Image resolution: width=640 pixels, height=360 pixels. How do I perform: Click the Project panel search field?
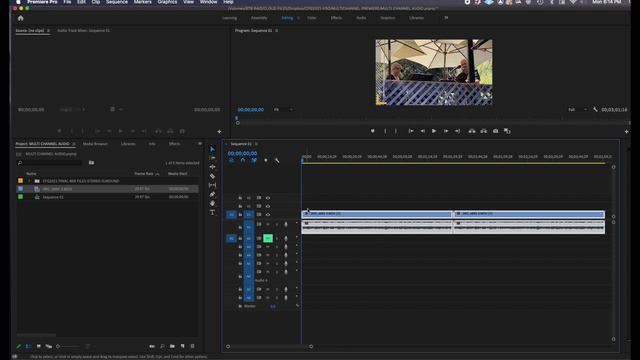[50, 163]
